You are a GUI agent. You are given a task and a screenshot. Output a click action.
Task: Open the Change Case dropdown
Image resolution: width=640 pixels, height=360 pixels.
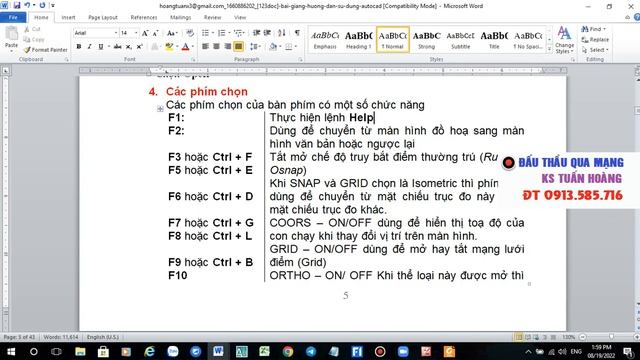click(x=172, y=33)
